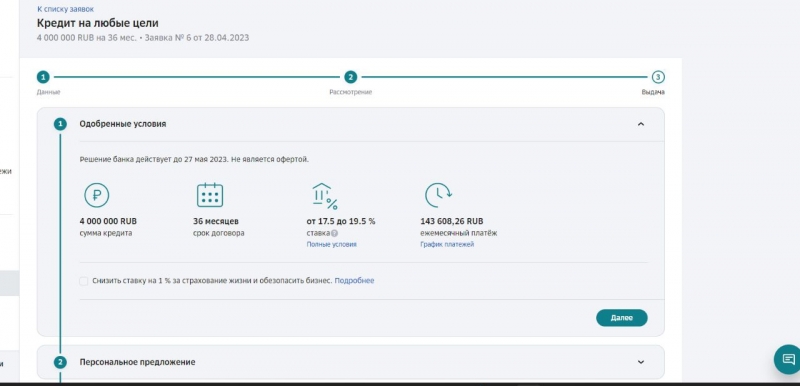
Task: Click the ruble loan amount icon
Action: click(96, 195)
